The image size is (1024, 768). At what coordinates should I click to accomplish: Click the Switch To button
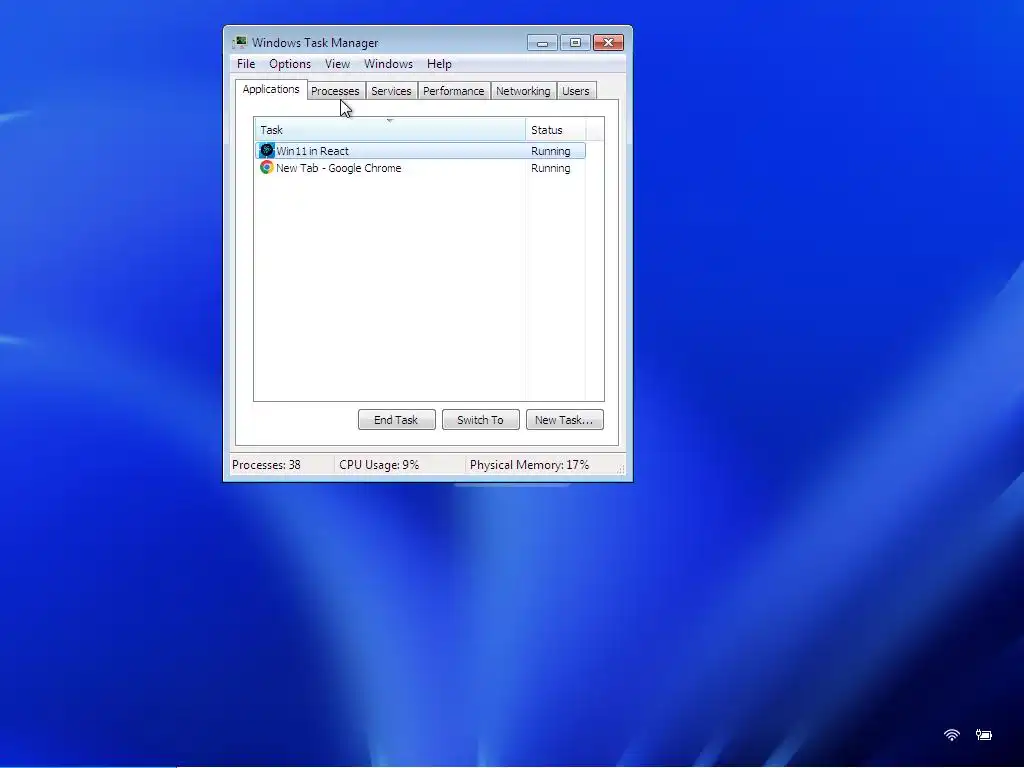tap(481, 420)
